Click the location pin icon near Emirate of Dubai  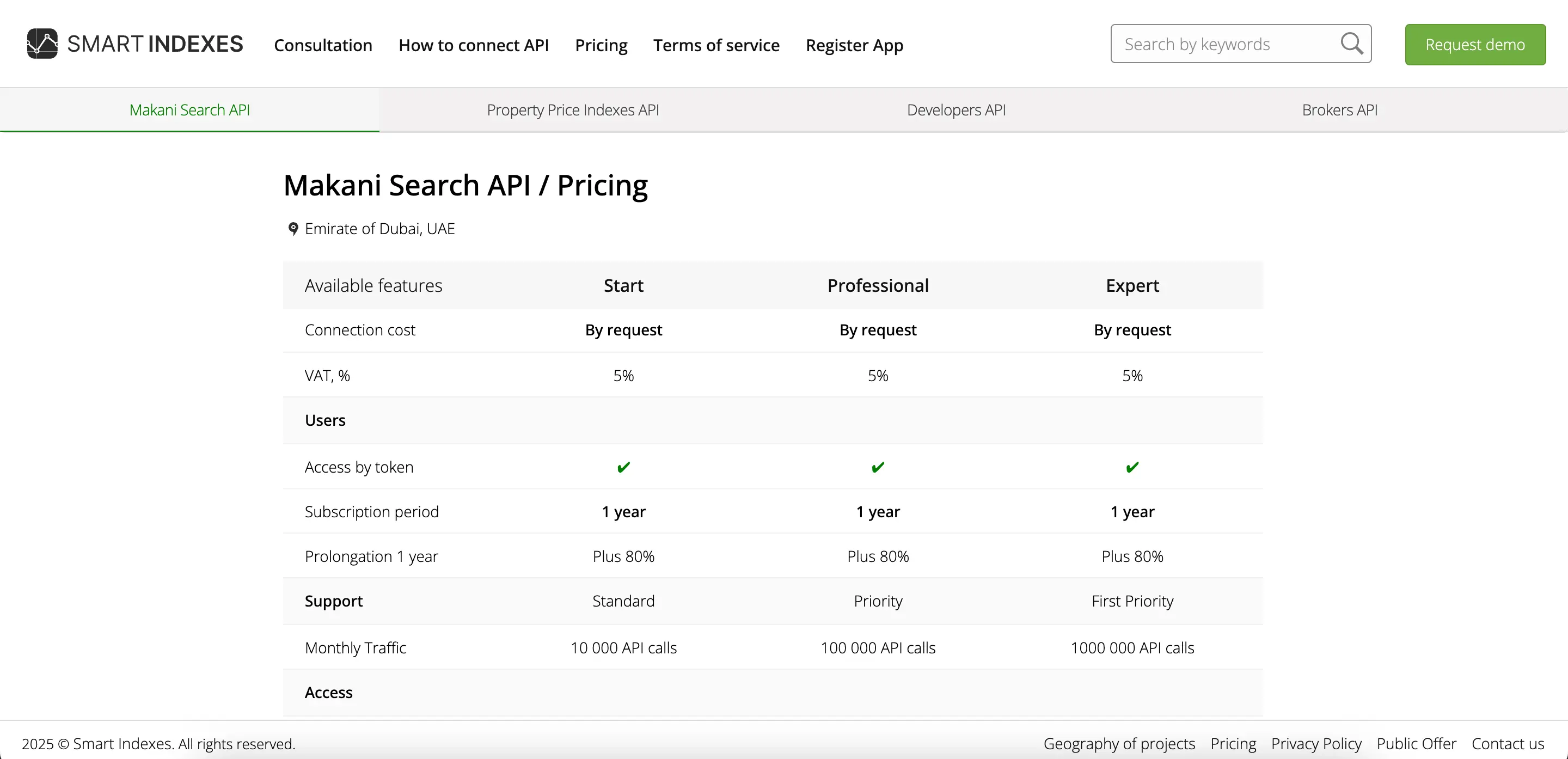(293, 229)
